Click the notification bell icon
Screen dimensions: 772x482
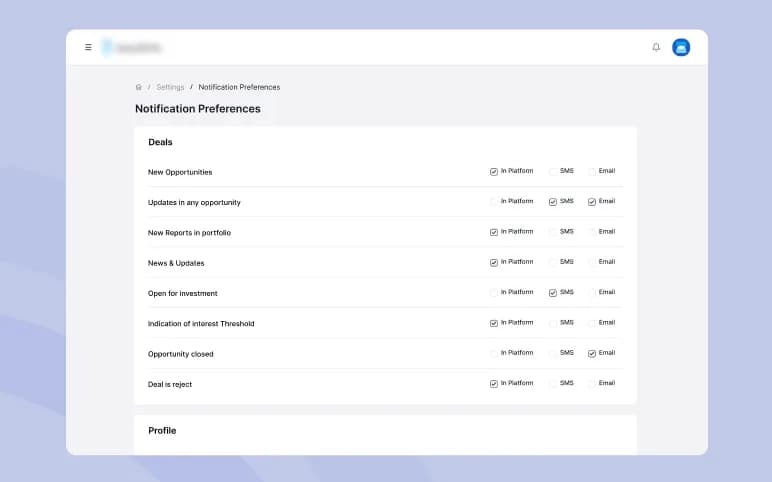656,47
